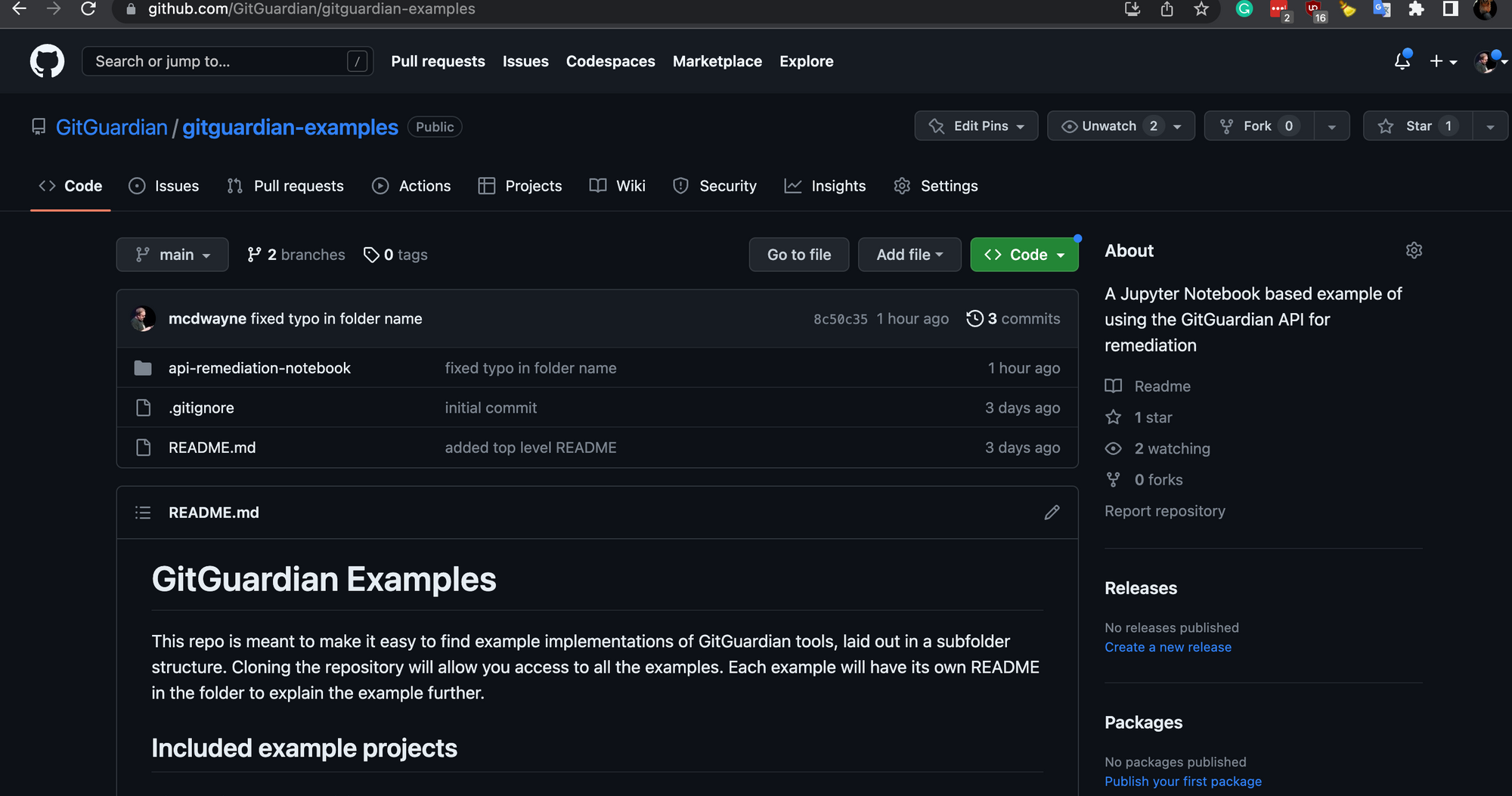Focus the Search or jump to field
Screen dimensions: 1512x796
tap(228, 61)
